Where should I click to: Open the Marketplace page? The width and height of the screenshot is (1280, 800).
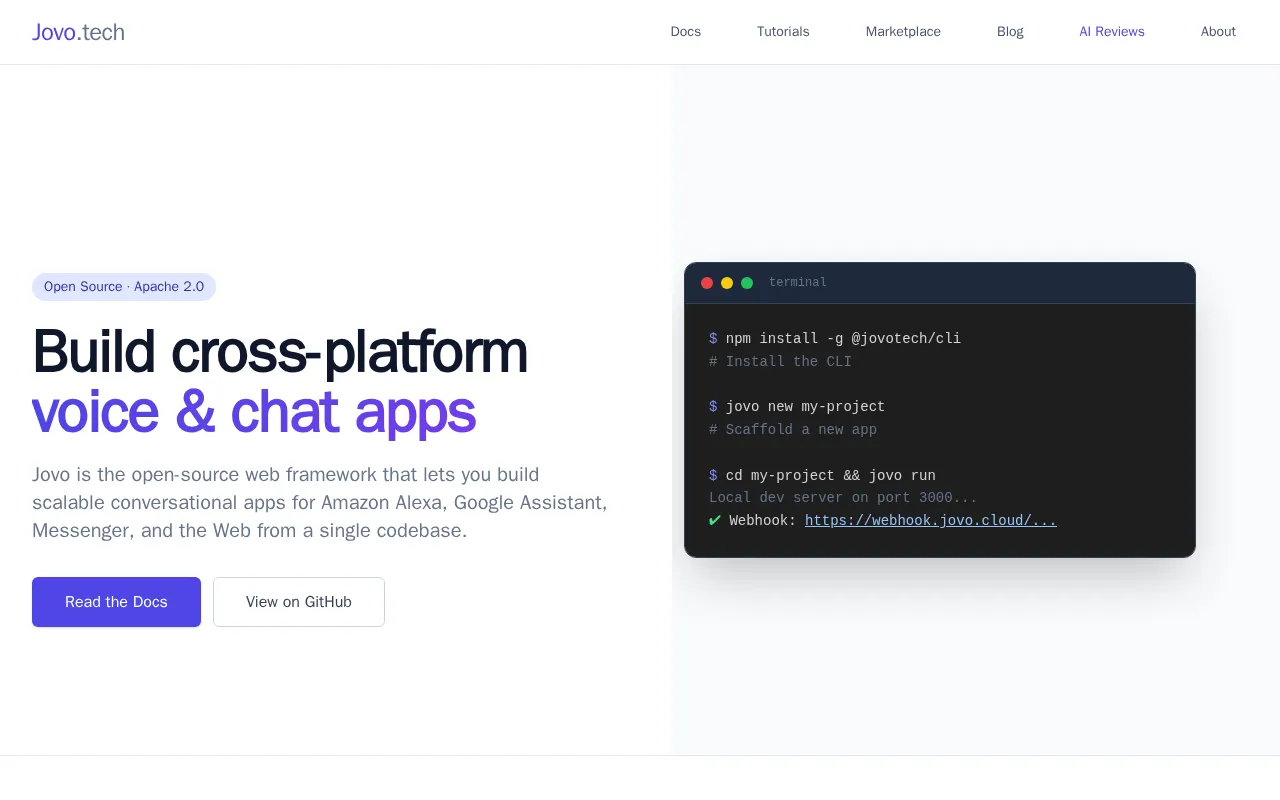[903, 32]
